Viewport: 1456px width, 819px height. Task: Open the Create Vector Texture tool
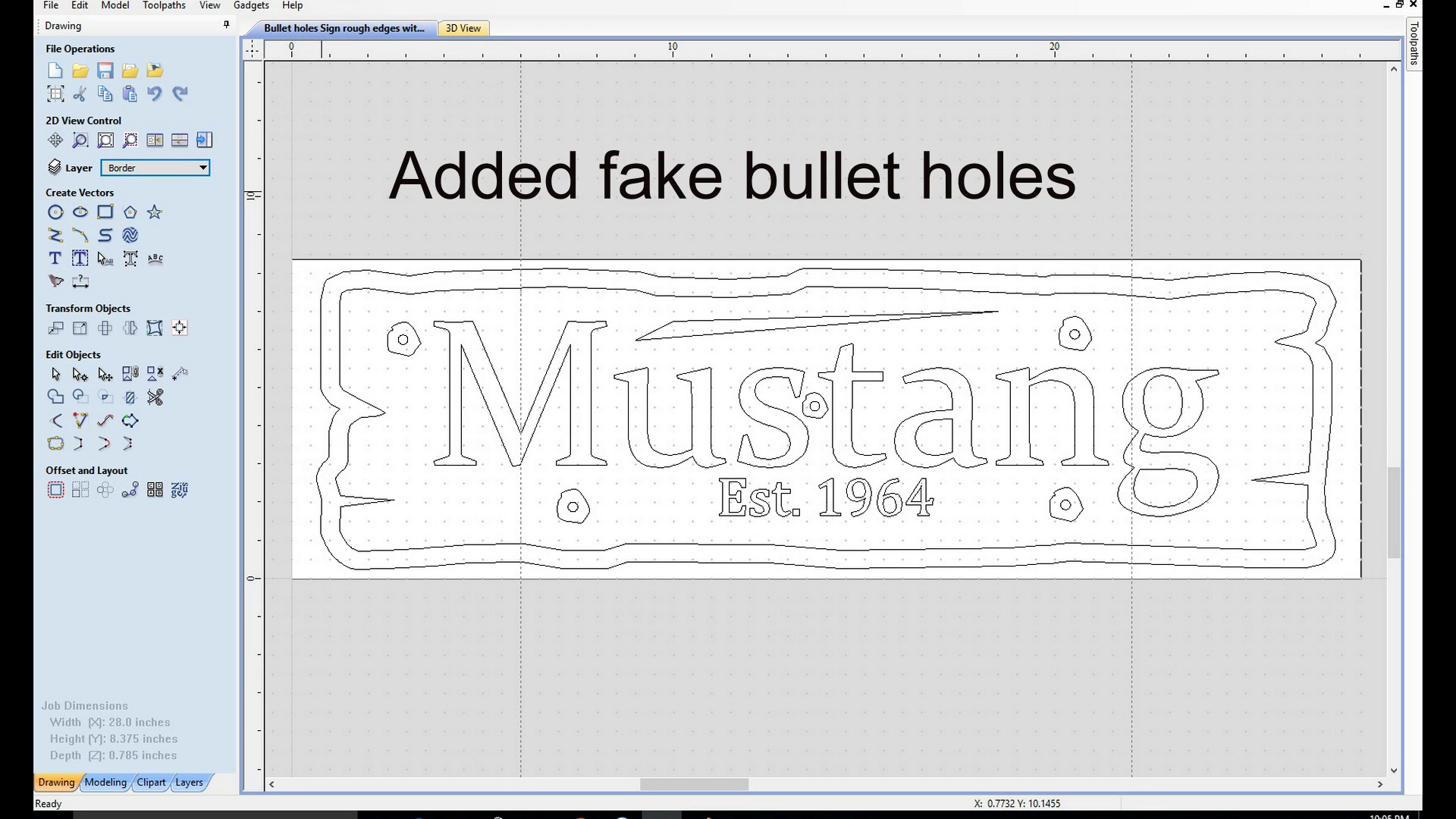(x=130, y=236)
